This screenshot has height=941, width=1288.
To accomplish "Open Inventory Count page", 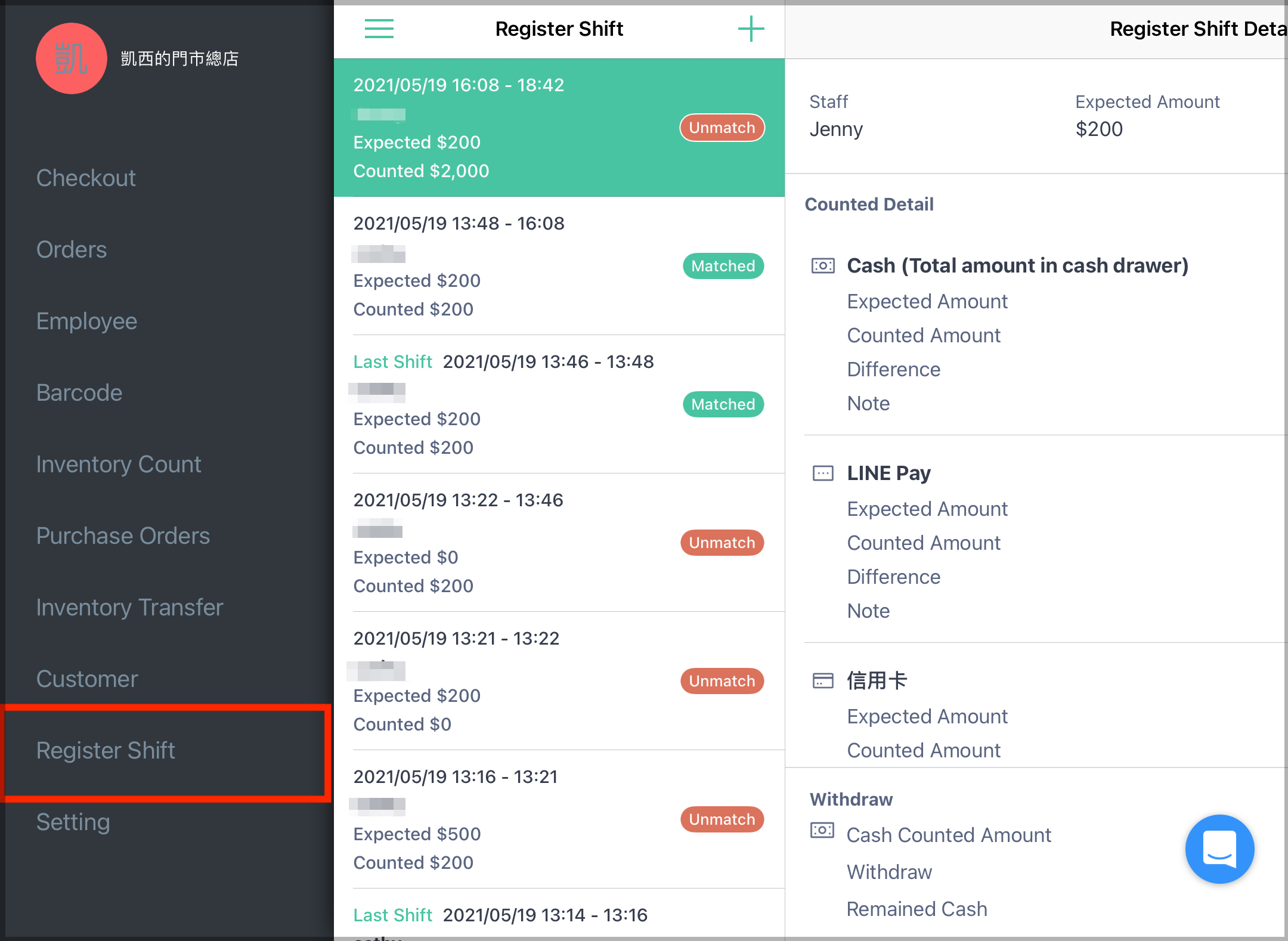I will pyautogui.click(x=119, y=464).
